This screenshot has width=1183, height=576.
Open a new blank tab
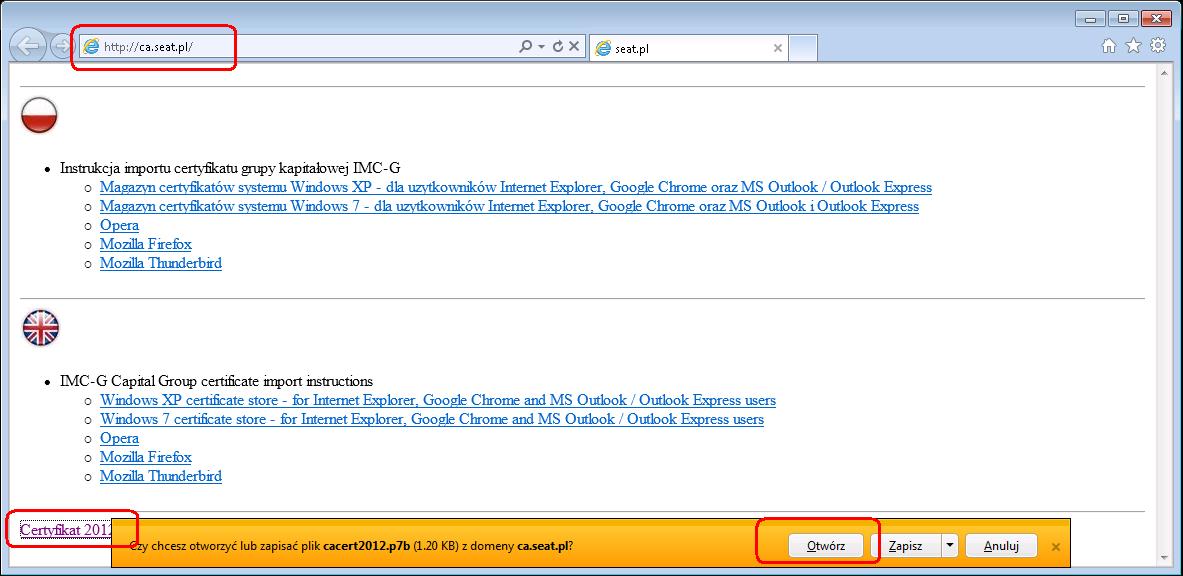(804, 48)
